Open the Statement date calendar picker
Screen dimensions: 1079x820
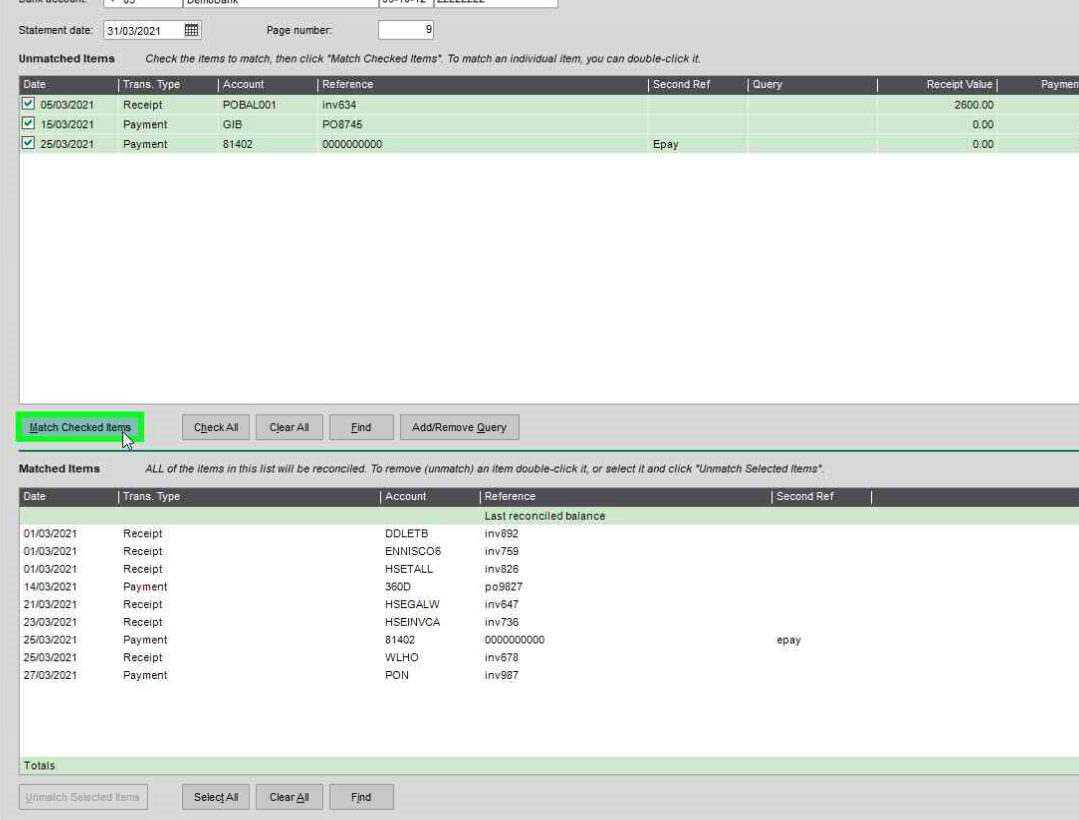pyautogui.click(x=191, y=30)
